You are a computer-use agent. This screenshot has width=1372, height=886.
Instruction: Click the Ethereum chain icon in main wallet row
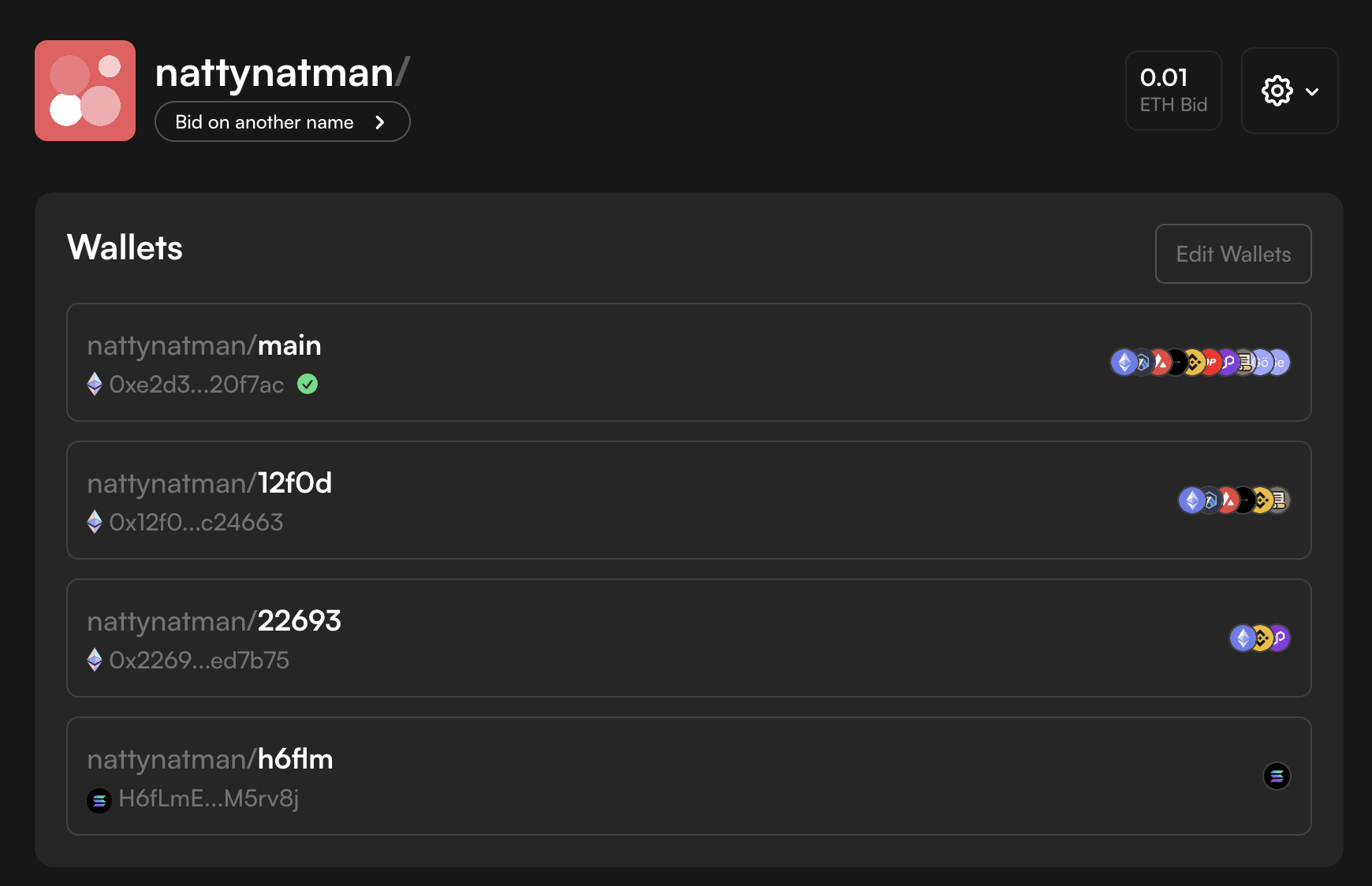point(1124,363)
